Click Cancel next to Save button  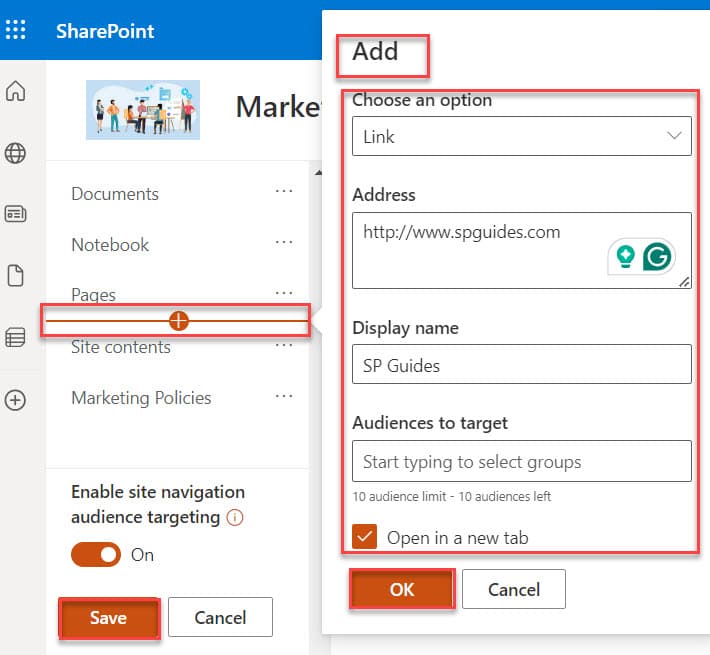(x=221, y=617)
